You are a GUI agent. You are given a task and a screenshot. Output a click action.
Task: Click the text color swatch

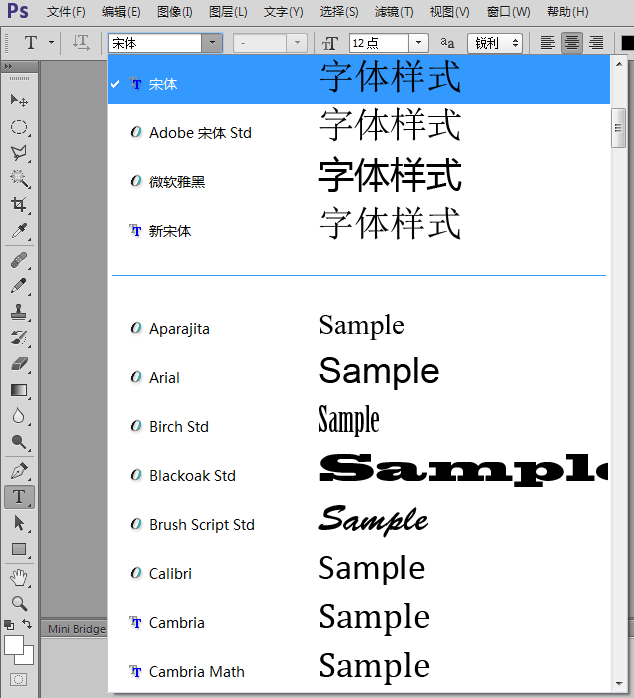coord(627,43)
